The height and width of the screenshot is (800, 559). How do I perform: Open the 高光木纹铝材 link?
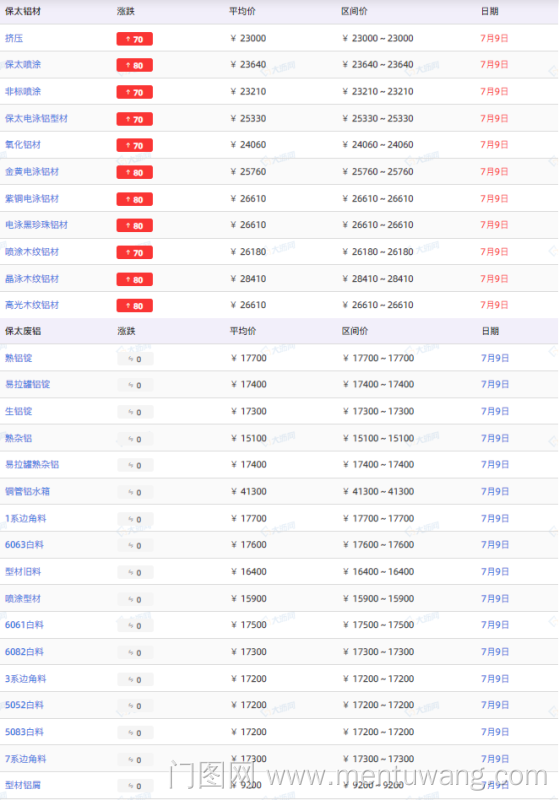(32, 305)
